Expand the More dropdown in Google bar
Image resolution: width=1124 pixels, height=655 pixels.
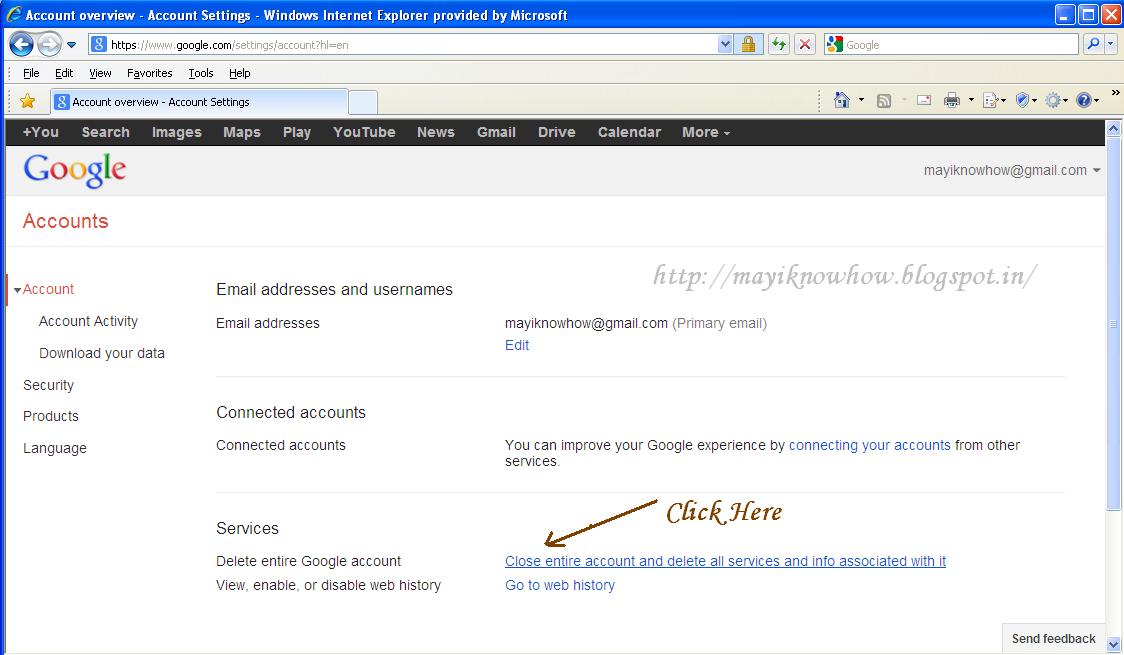tap(705, 133)
